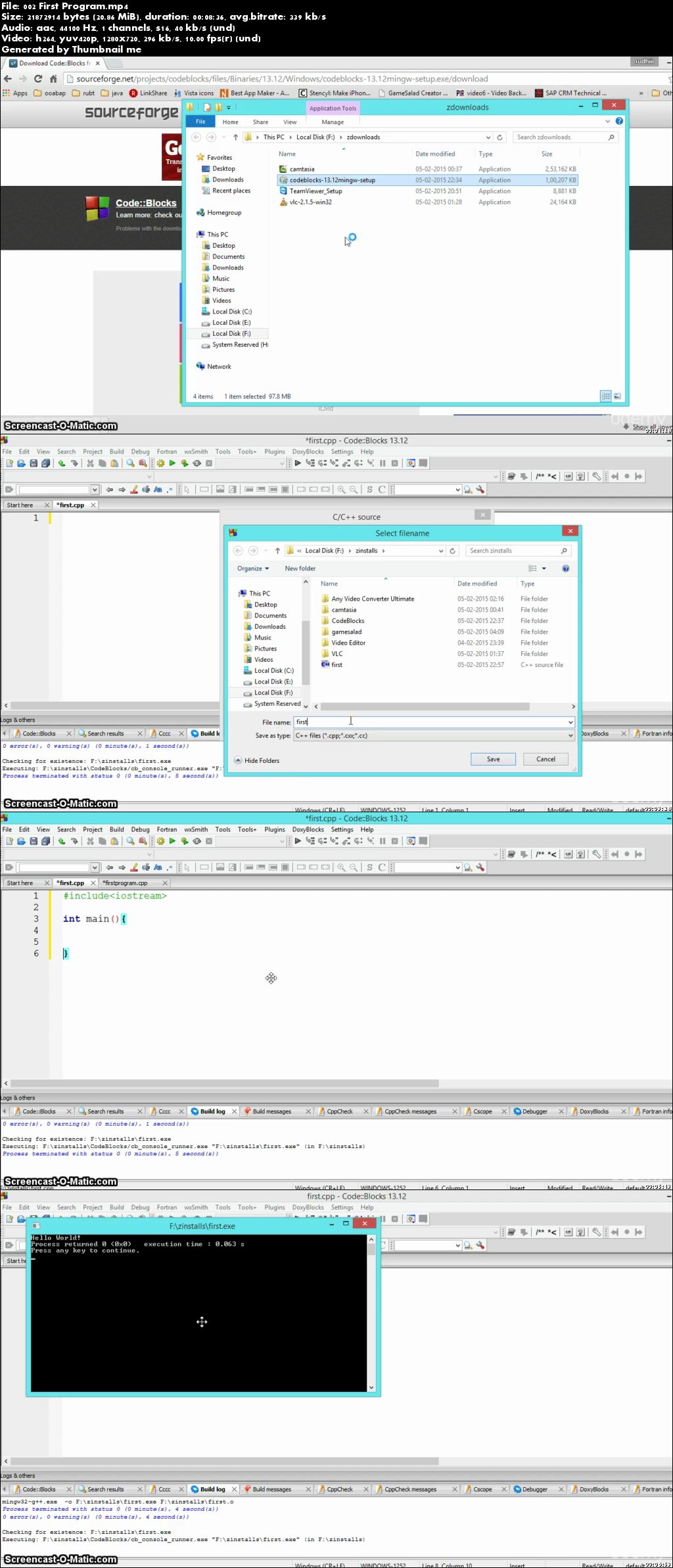Expand the ribbon chevron in the zdownloads Explorer window
The width and height of the screenshot is (673, 1568).
click(607, 122)
